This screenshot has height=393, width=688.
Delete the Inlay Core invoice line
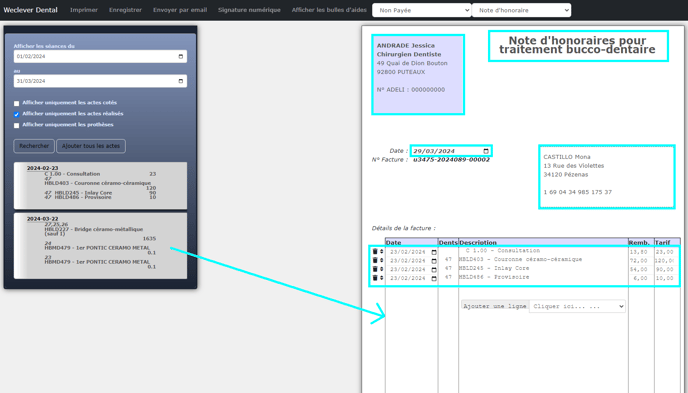375,269
